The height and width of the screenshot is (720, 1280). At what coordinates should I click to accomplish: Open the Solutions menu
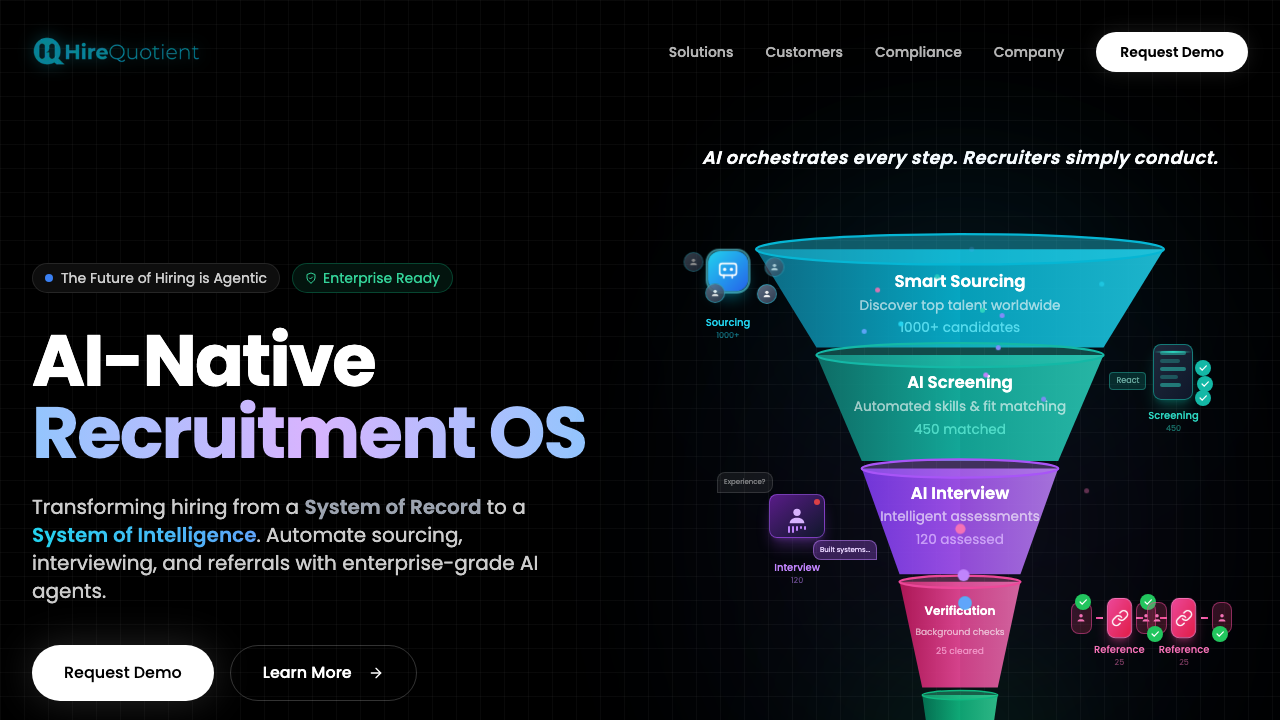(x=701, y=52)
